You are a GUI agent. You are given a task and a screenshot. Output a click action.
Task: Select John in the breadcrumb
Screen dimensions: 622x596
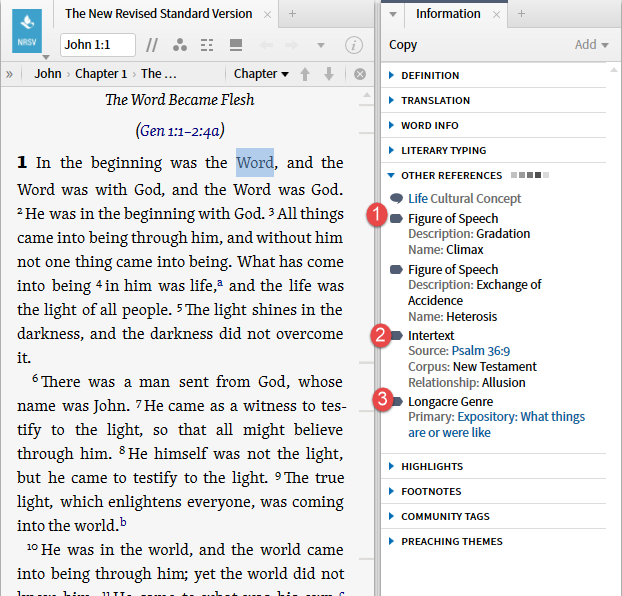click(48, 74)
